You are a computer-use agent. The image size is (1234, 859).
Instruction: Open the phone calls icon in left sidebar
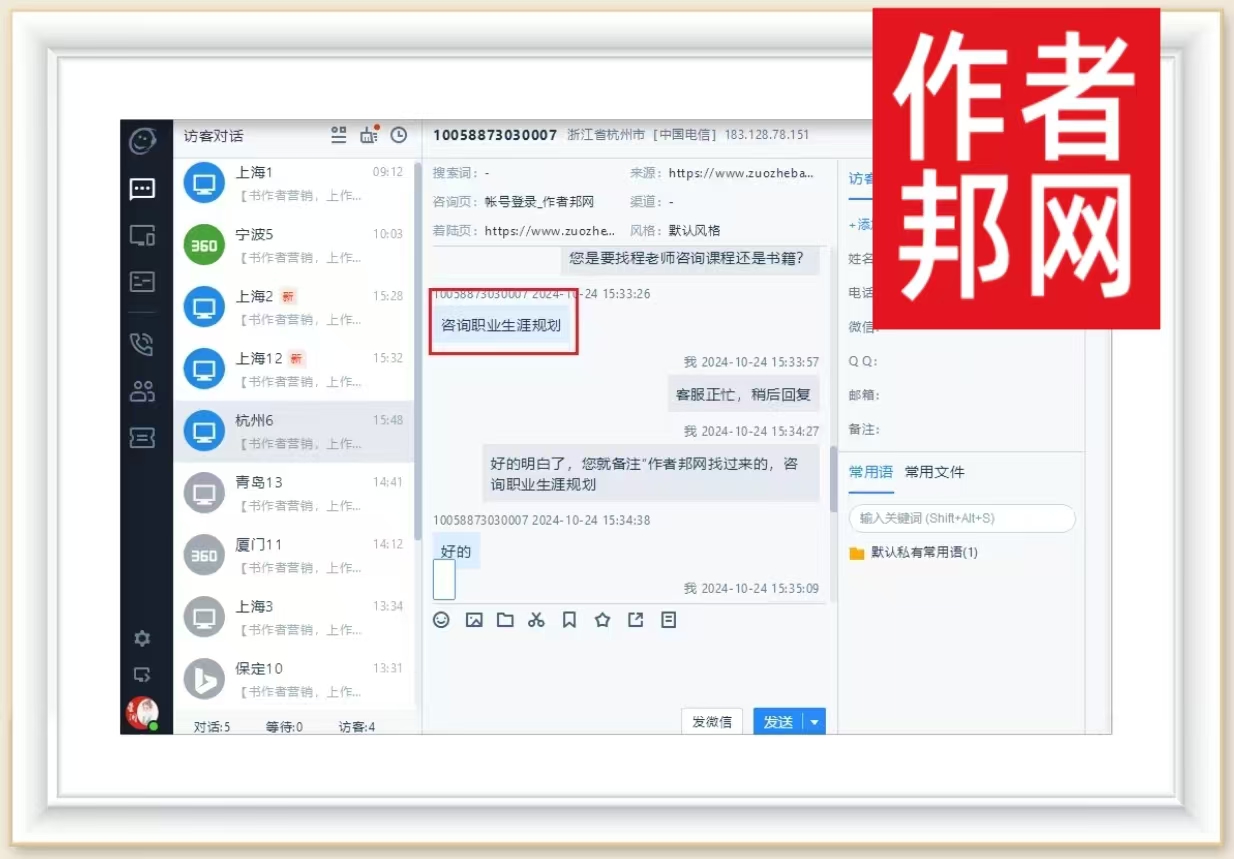tap(142, 345)
